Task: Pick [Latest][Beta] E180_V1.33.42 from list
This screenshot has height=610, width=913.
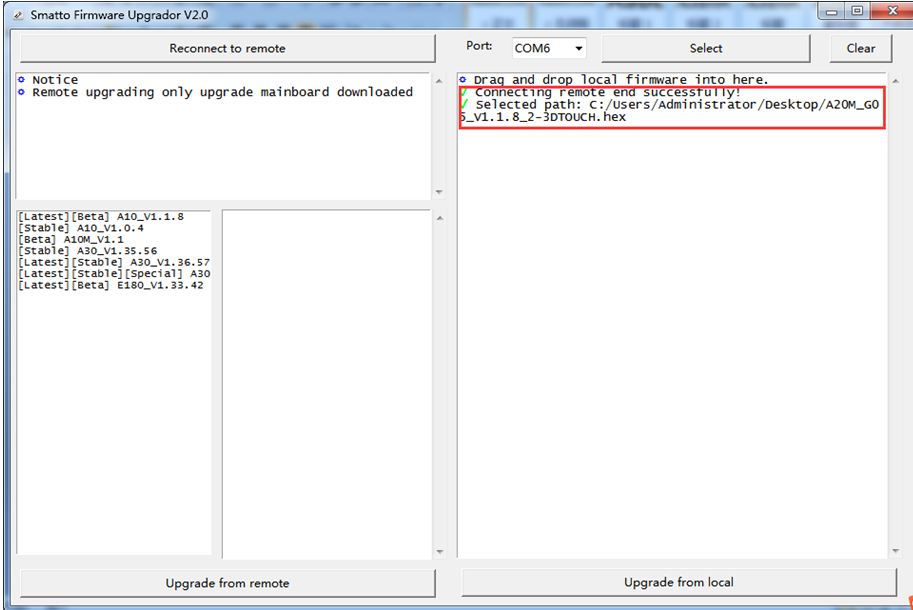Action: (110, 285)
